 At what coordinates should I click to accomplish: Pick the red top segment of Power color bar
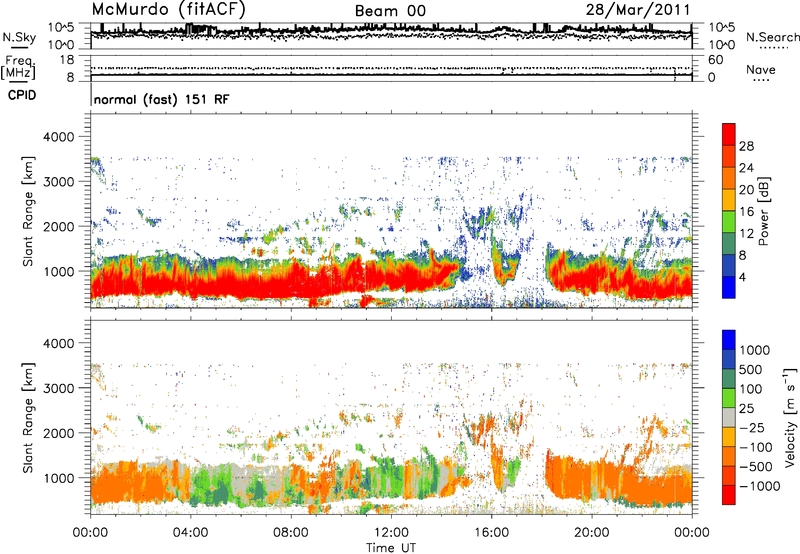(x=729, y=134)
